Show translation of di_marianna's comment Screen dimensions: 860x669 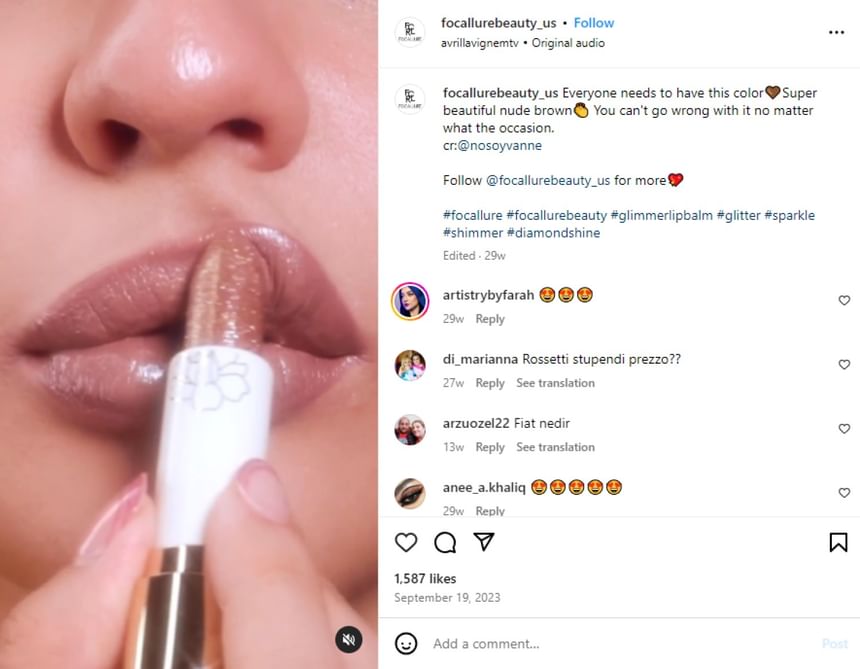click(x=555, y=383)
